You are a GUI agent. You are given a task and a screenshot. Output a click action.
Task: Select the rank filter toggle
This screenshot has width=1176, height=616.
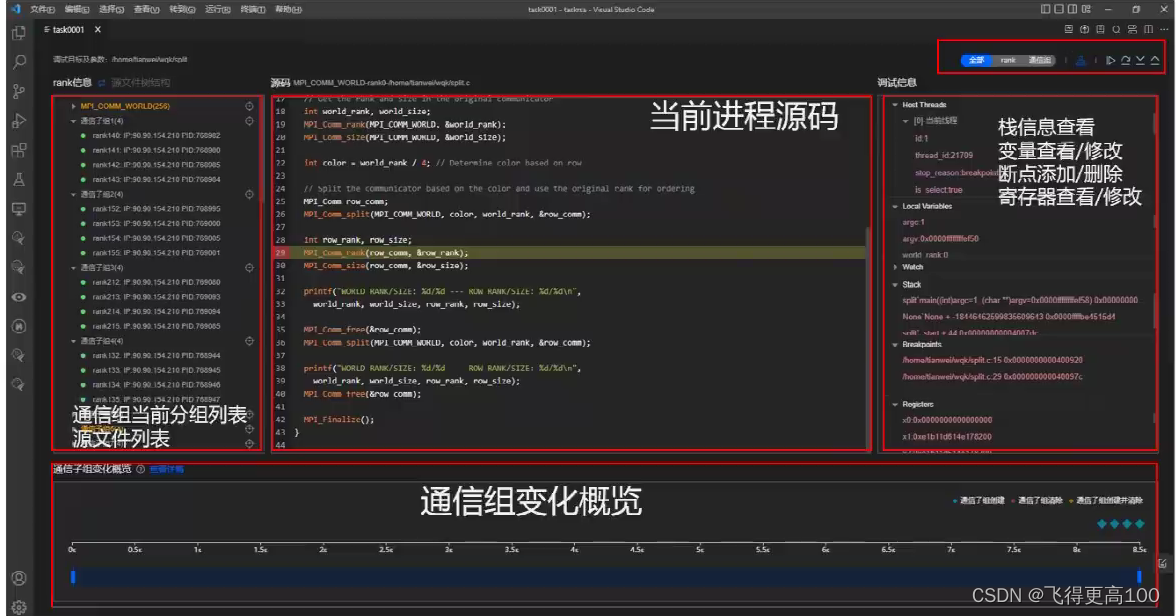(x=1008, y=61)
